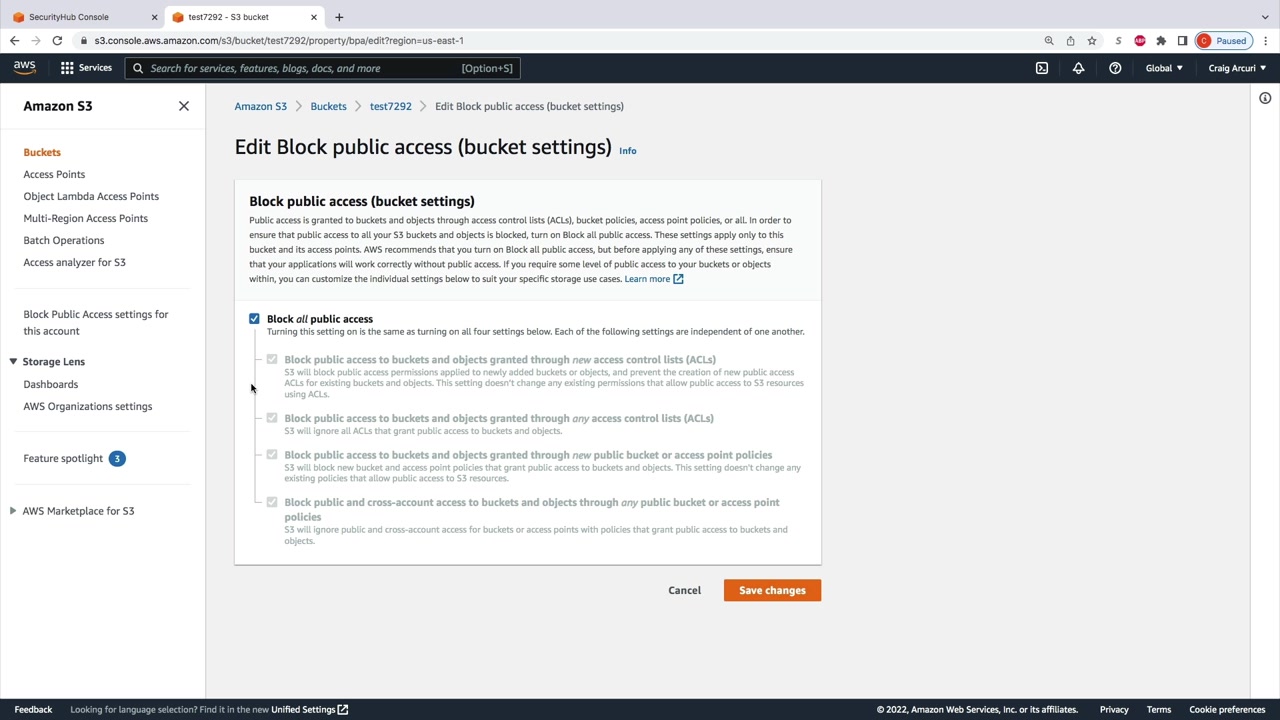Click the zoom magnifier icon in address bar
The image size is (1280, 720).
click(1049, 41)
